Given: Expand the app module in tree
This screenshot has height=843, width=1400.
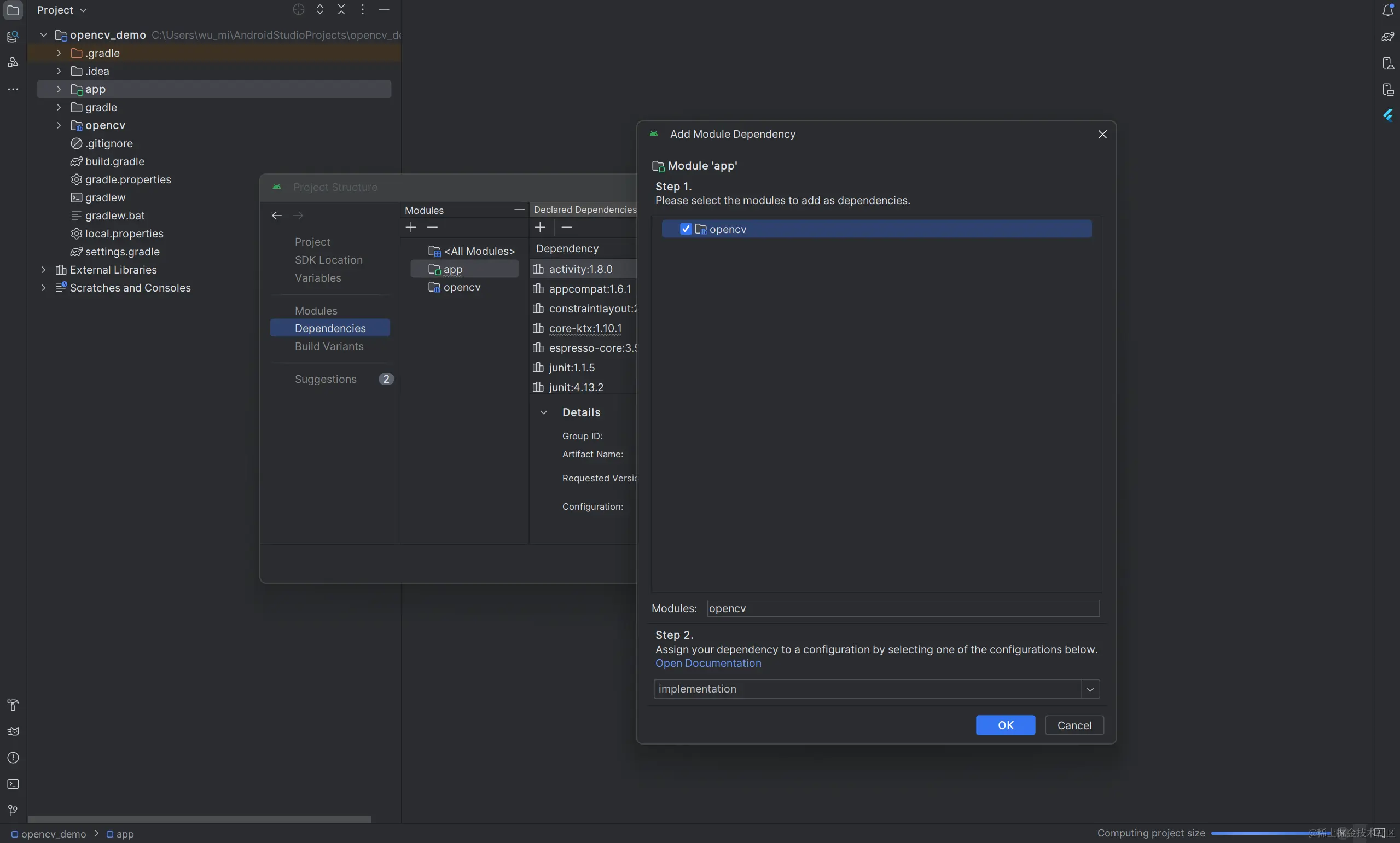Looking at the screenshot, I should click(59, 89).
